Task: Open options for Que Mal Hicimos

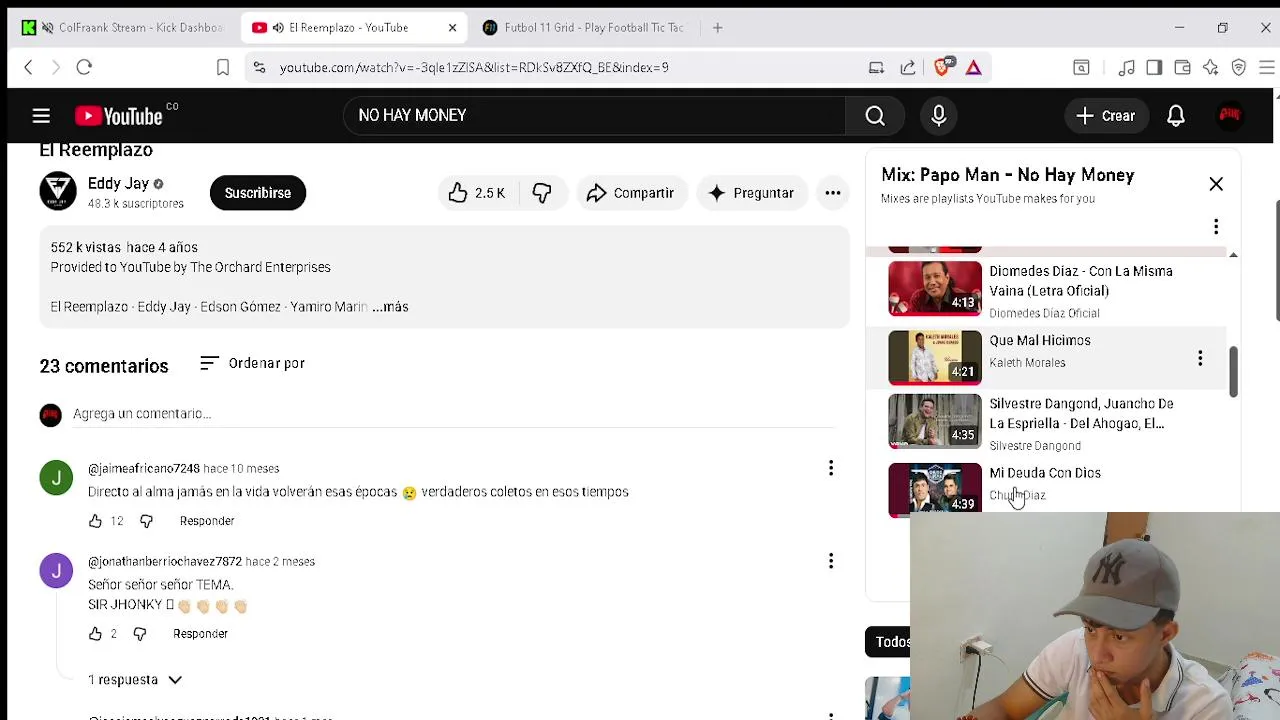Action: coord(1200,358)
